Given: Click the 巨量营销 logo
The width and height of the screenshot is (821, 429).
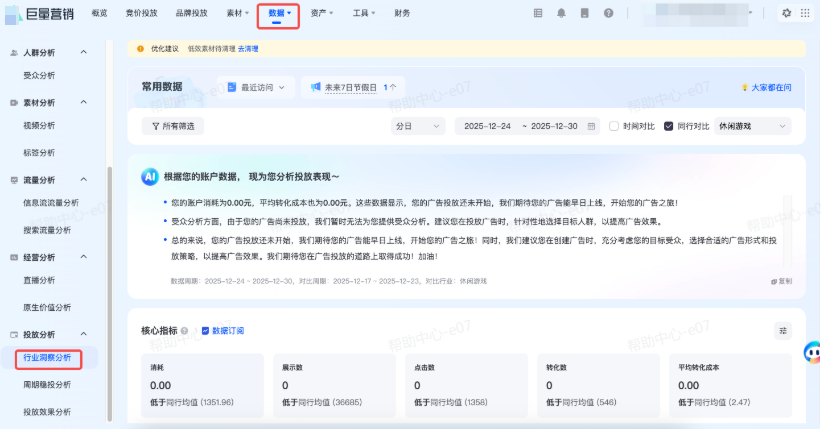Looking at the screenshot, I should [x=39, y=14].
